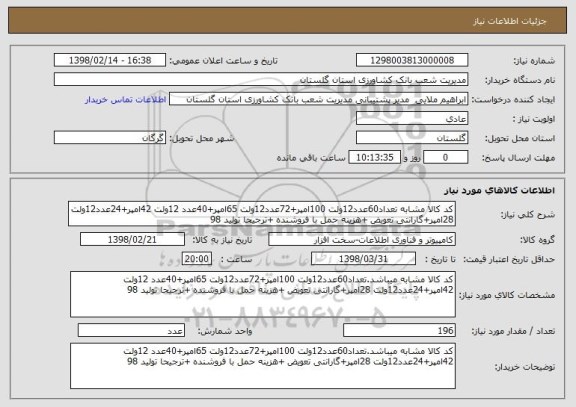
Task: Click the ایجاد کننده درخواست label
Action: [x=513, y=100]
